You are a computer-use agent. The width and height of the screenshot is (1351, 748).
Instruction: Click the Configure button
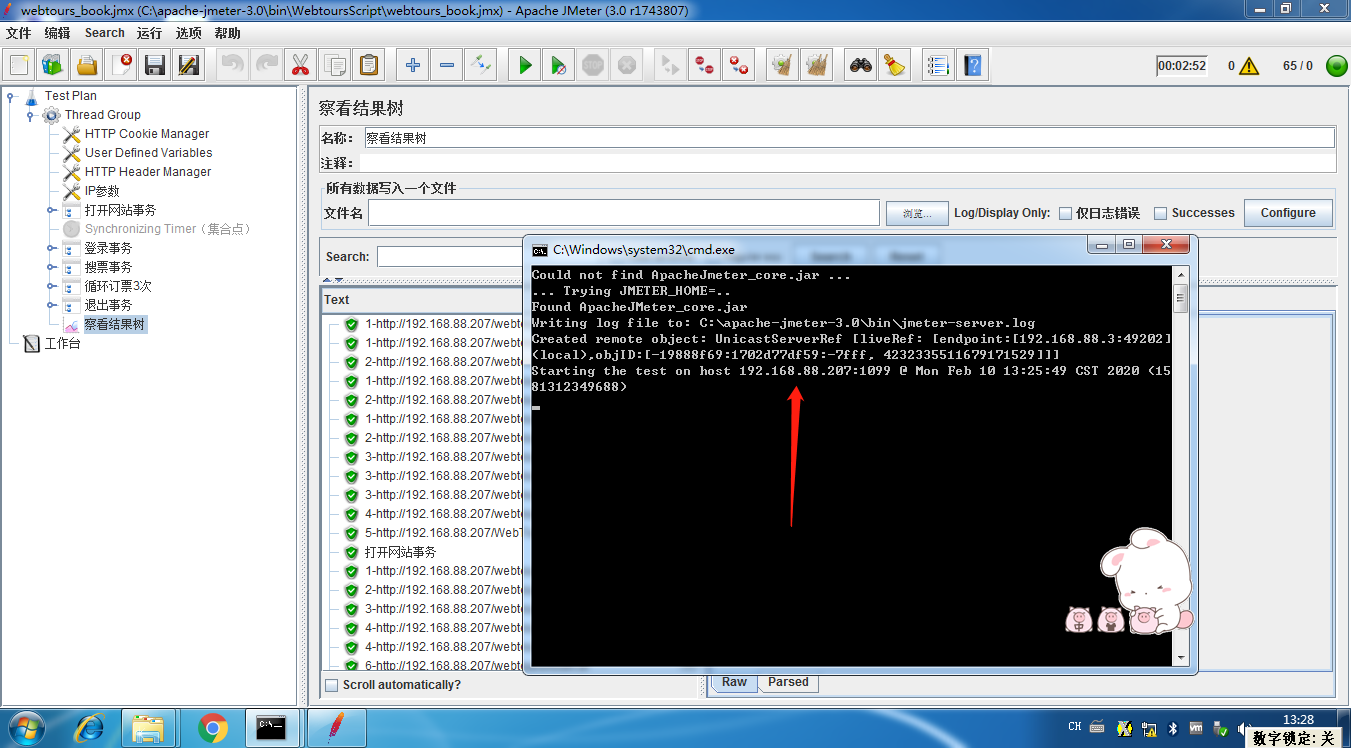pyautogui.click(x=1288, y=213)
